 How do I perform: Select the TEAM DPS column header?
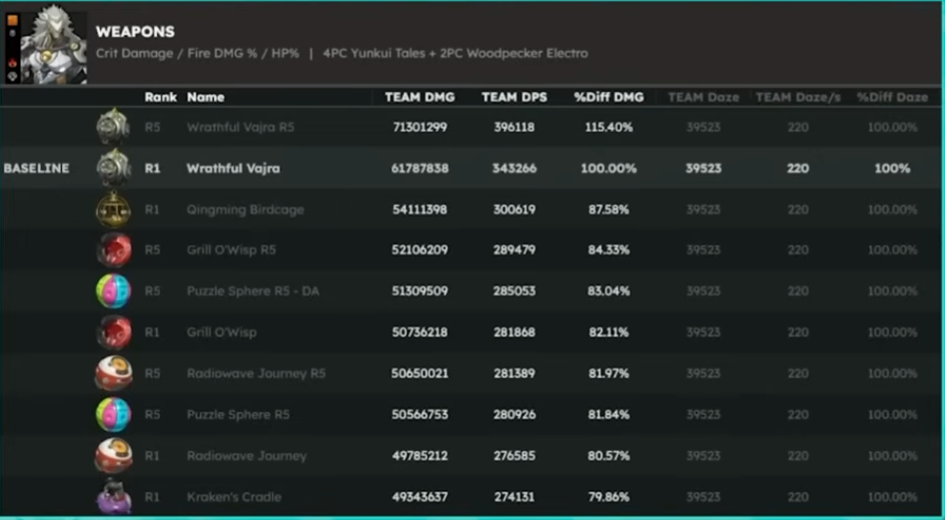[x=514, y=97]
